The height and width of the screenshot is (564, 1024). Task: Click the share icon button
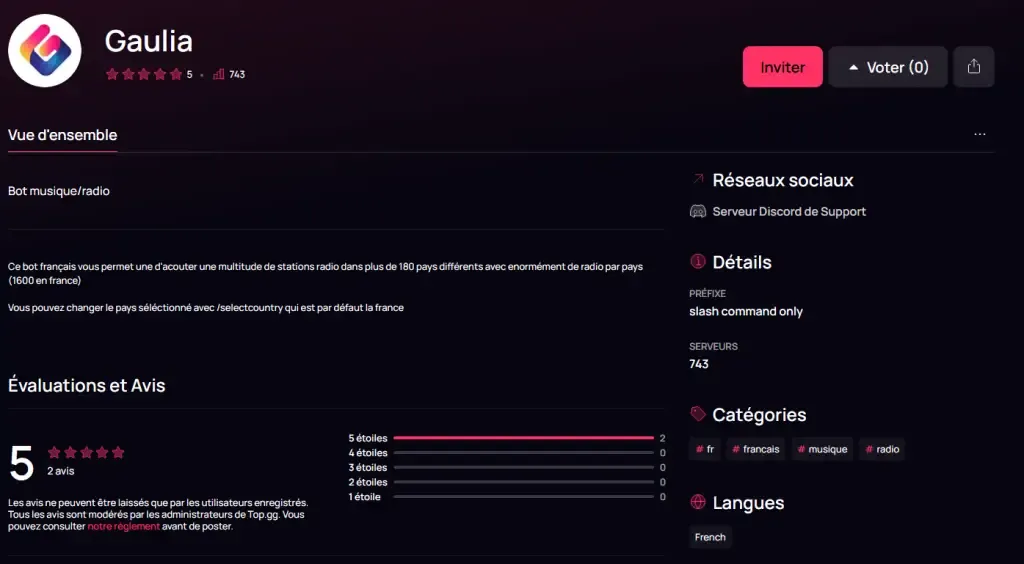(x=974, y=67)
